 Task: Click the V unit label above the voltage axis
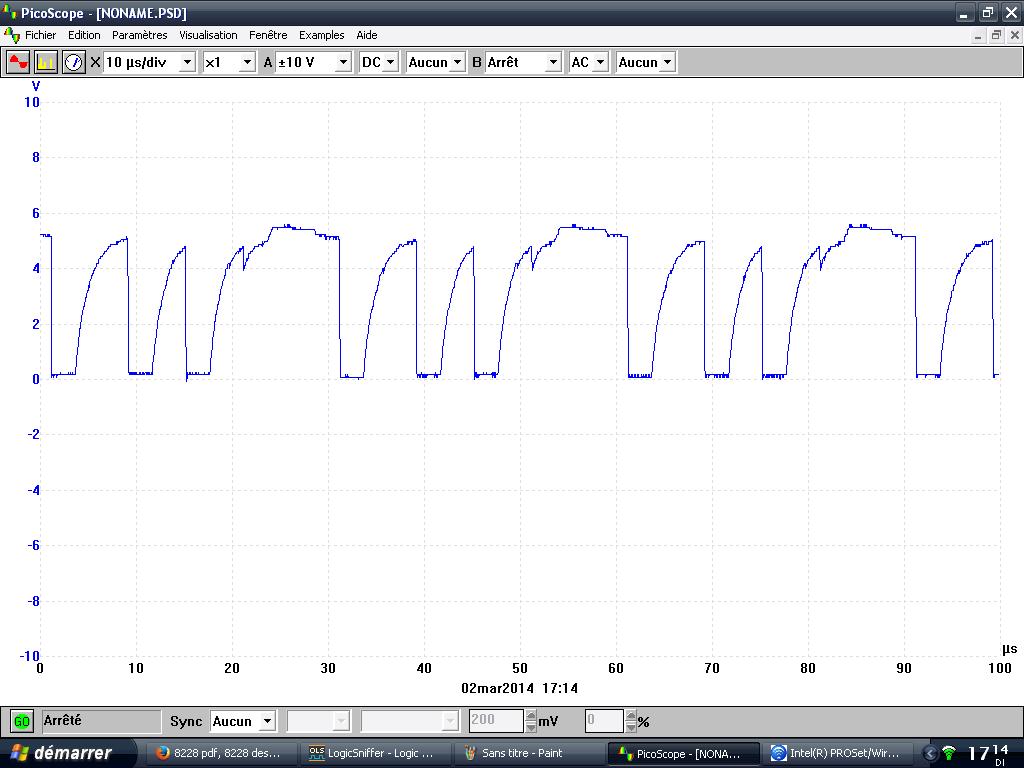point(36,86)
